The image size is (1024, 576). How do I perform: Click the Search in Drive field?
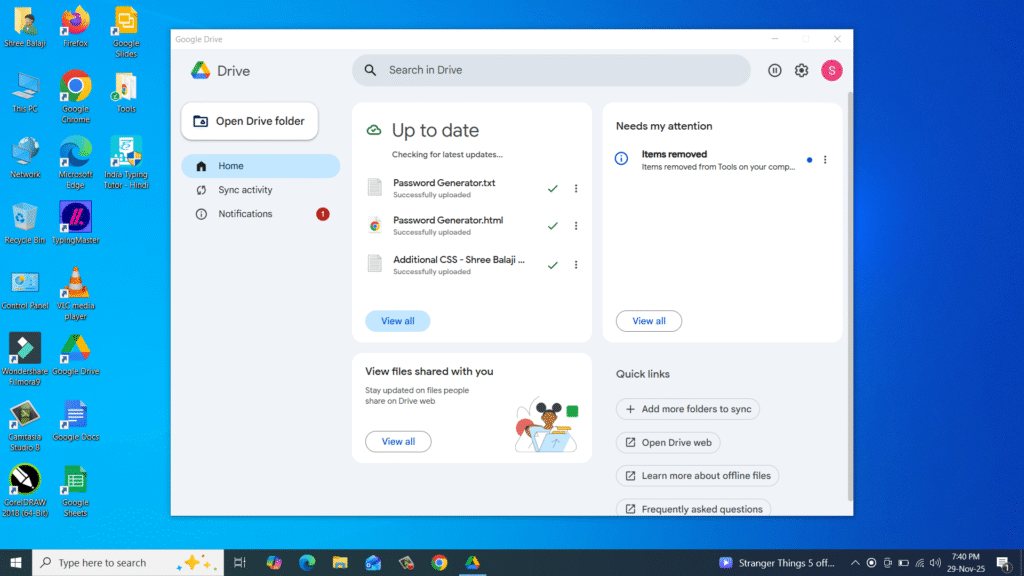click(551, 70)
